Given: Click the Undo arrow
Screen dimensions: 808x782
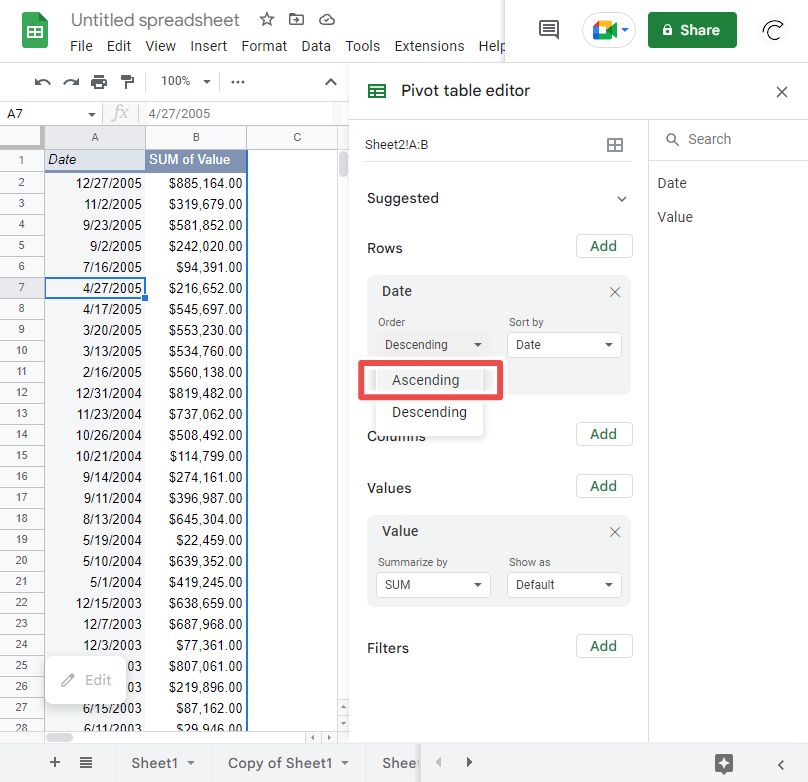Looking at the screenshot, I should coord(42,82).
